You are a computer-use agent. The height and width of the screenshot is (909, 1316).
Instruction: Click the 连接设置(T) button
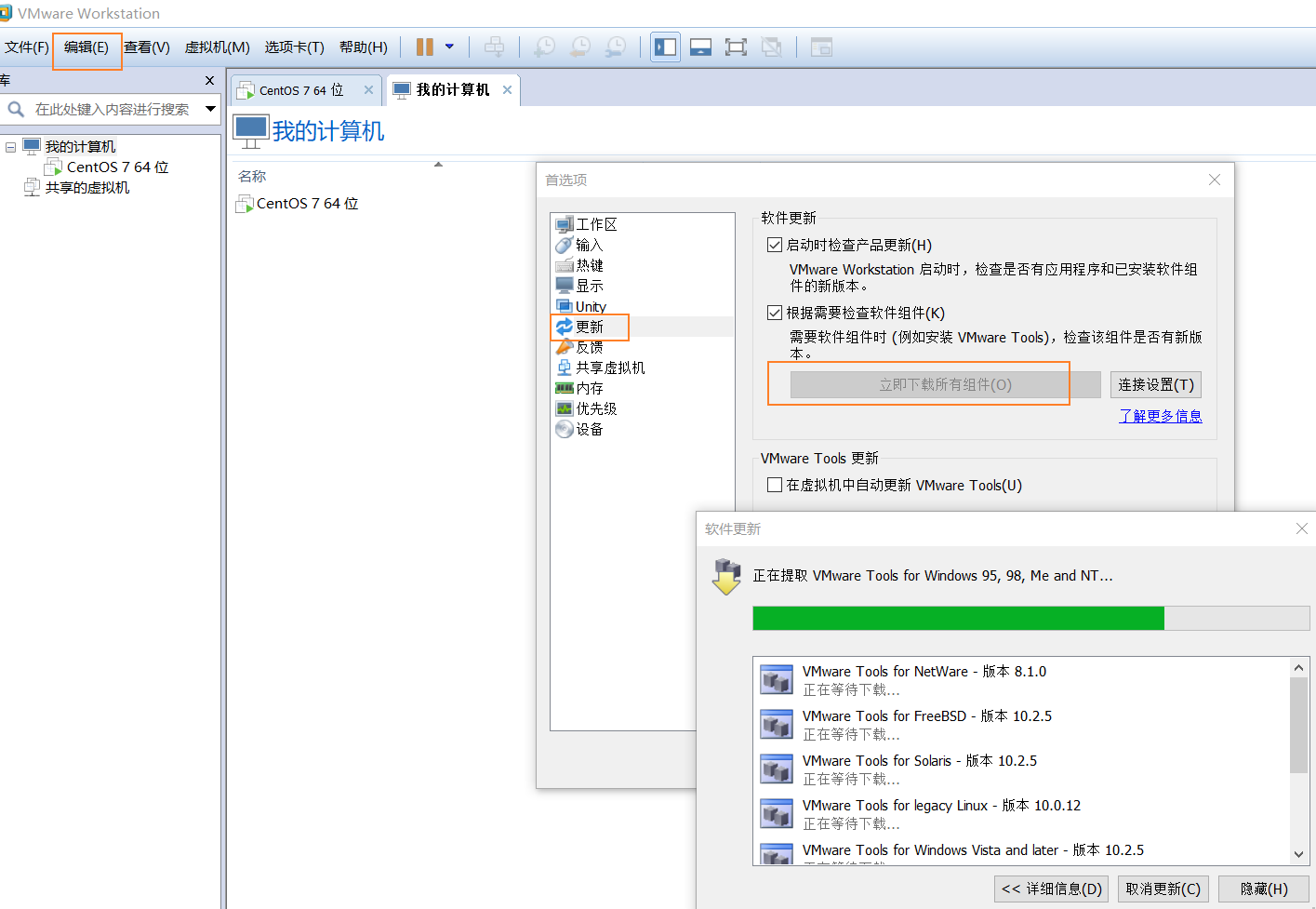[1156, 385]
